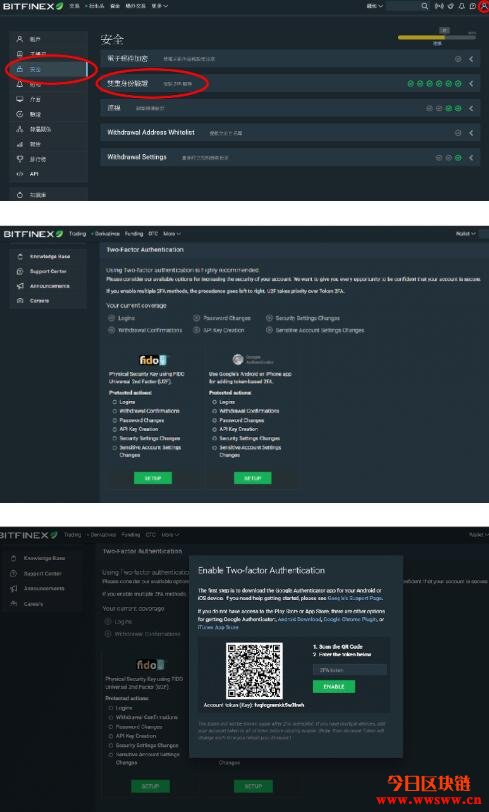The height and width of the screenshot is (812, 489).
Task: Open the Trading menu on the page with no dialog
Action: (78, 234)
